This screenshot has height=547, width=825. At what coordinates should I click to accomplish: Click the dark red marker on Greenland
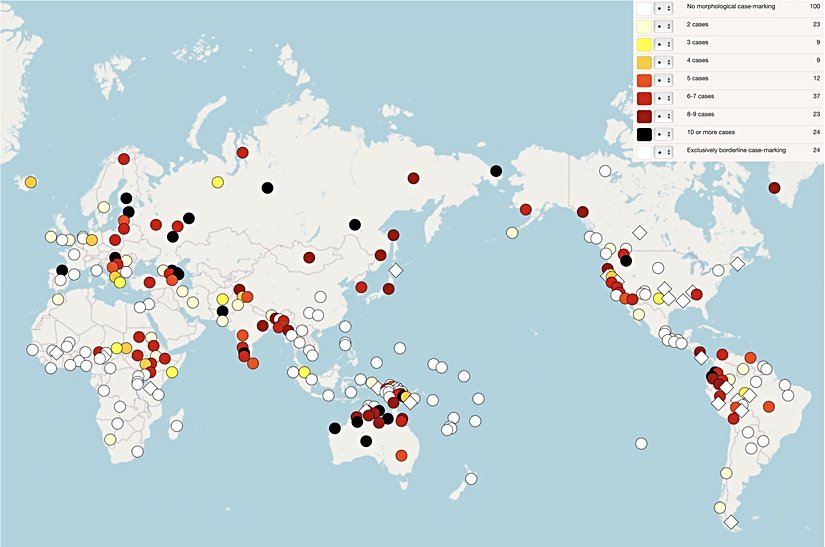774,188
